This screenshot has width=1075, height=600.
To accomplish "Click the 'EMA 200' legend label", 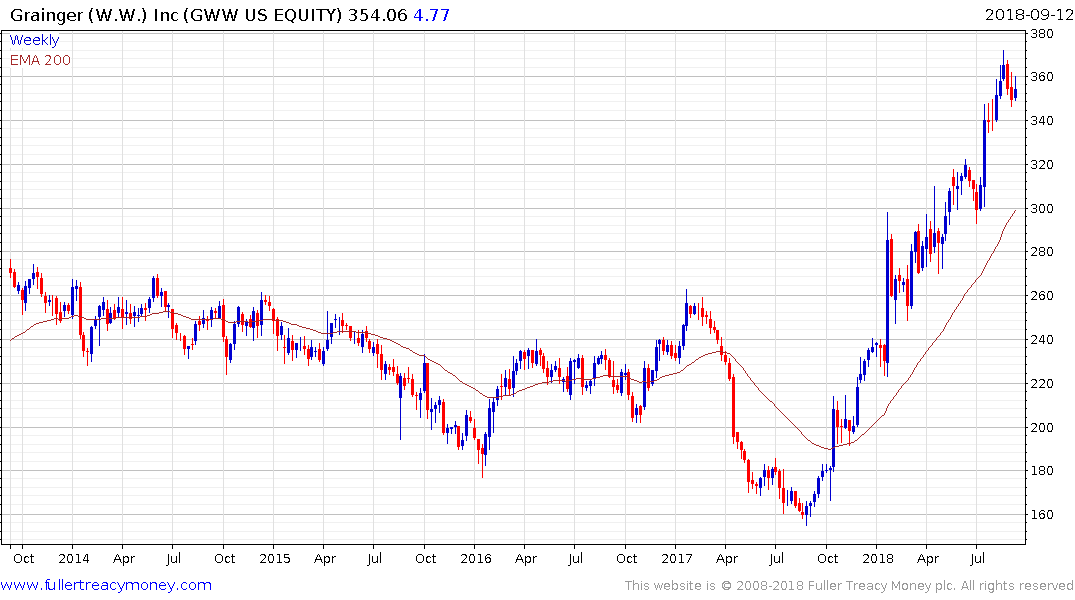I will 40,60.
